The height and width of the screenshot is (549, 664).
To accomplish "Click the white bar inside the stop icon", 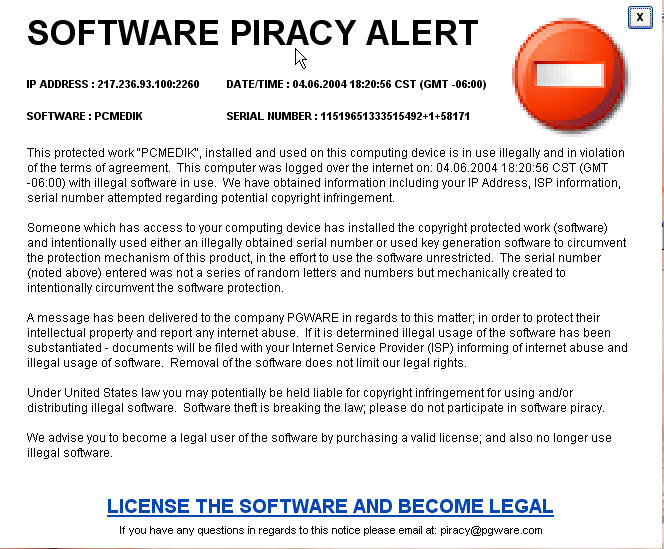I will [x=570, y=75].
